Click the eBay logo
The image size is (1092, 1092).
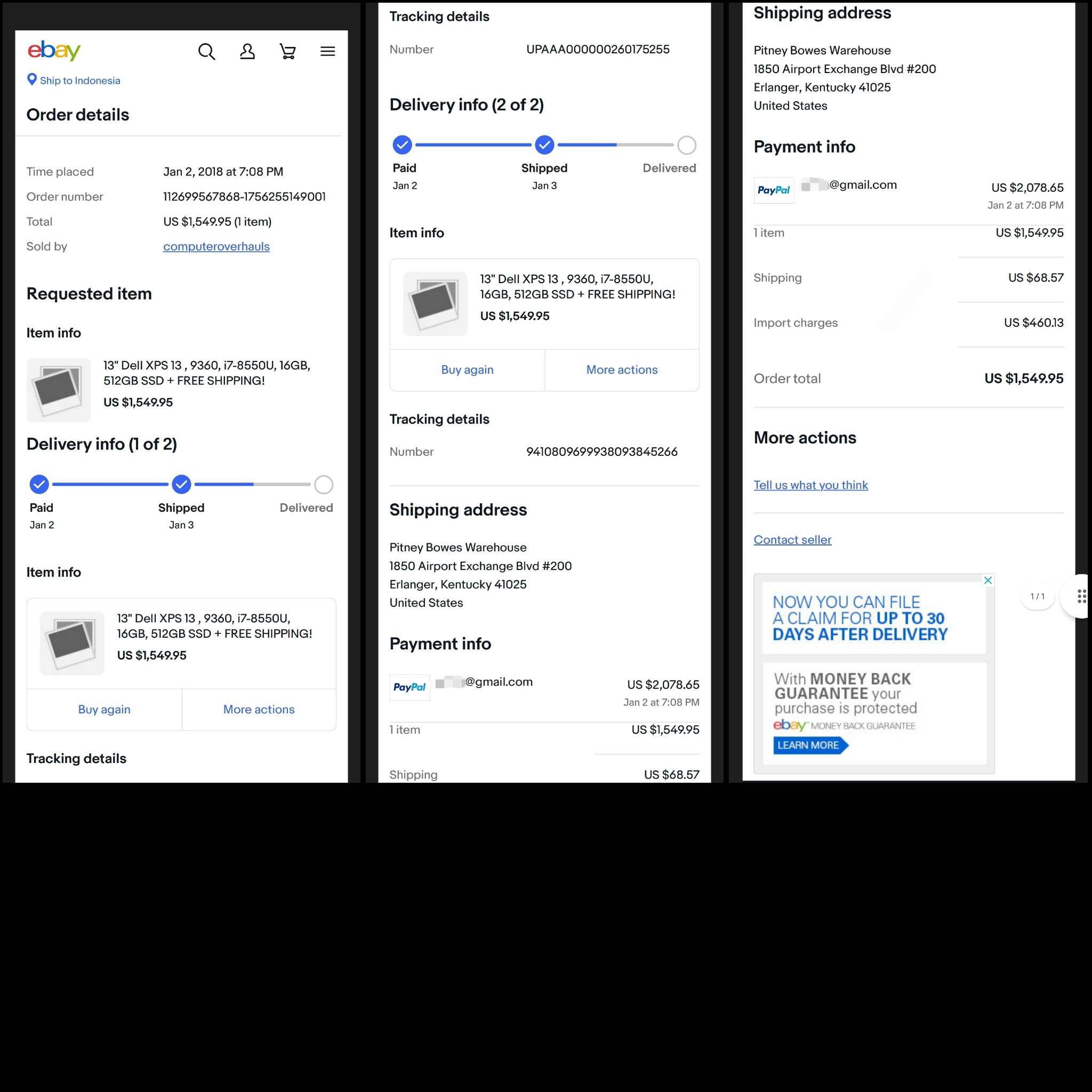pos(54,51)
